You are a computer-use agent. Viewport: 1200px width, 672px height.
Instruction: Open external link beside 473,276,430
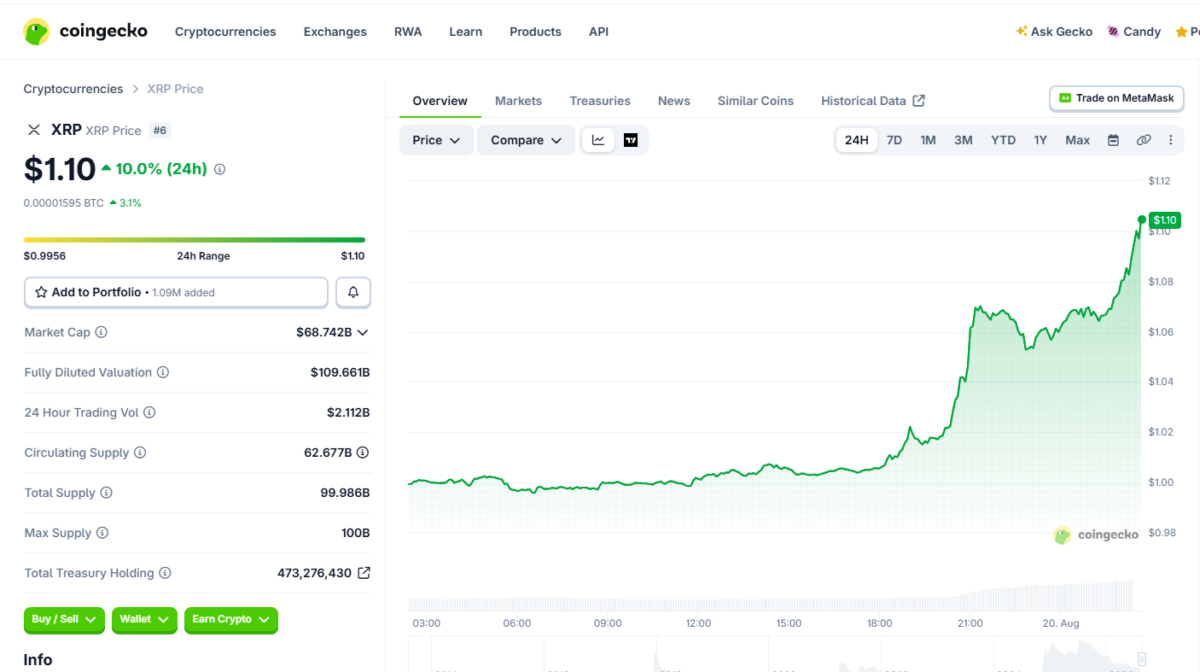[x=364, y=573]
